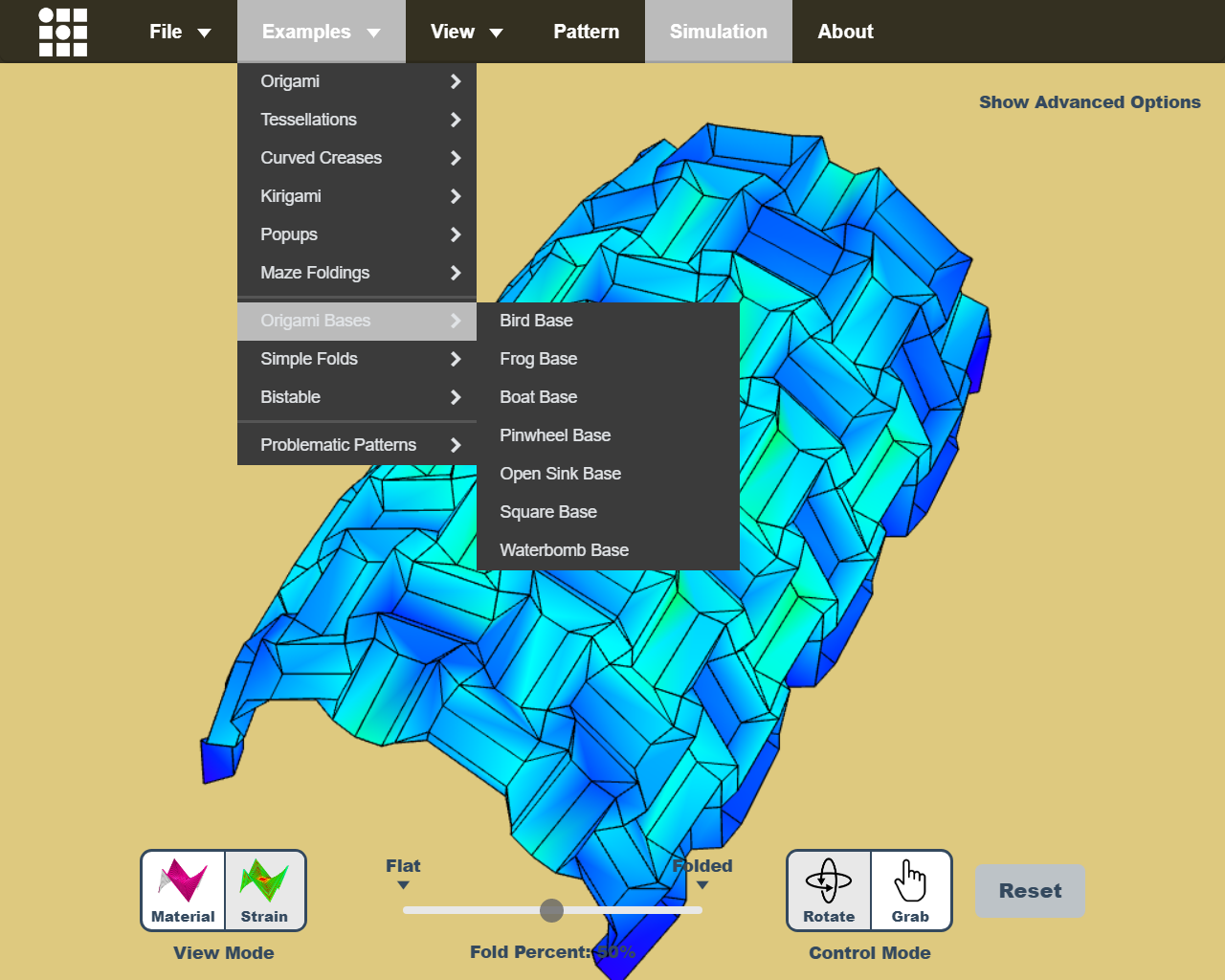
Task: Open the View dropdown menu
Action: tap(465, 32)
